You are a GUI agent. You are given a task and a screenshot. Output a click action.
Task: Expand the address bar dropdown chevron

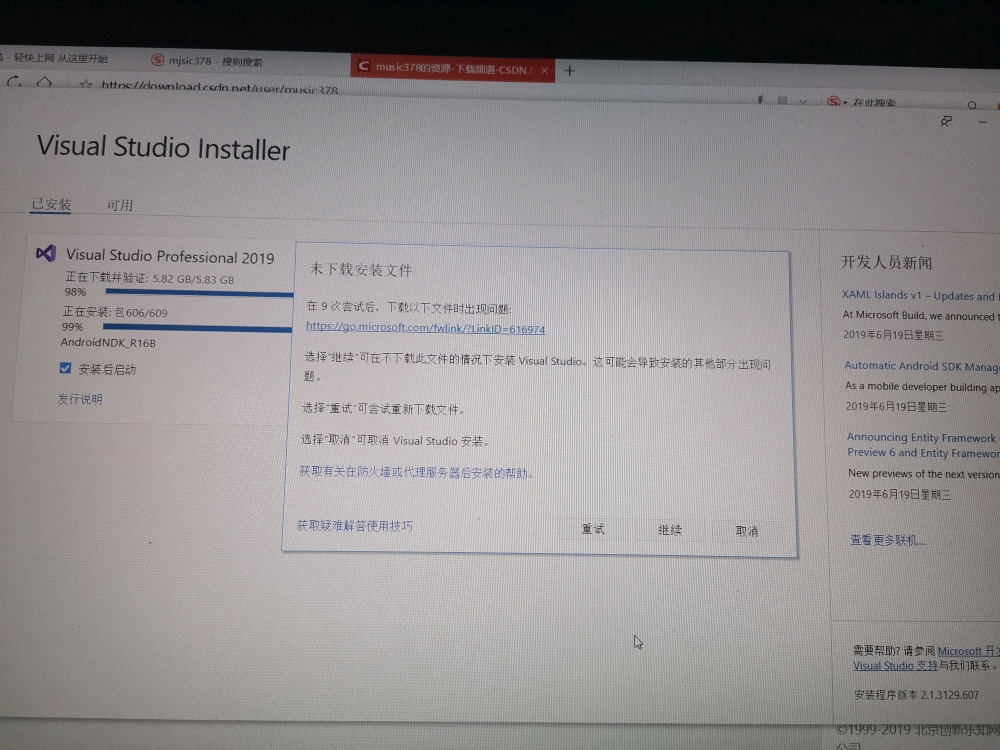(803, 101)
